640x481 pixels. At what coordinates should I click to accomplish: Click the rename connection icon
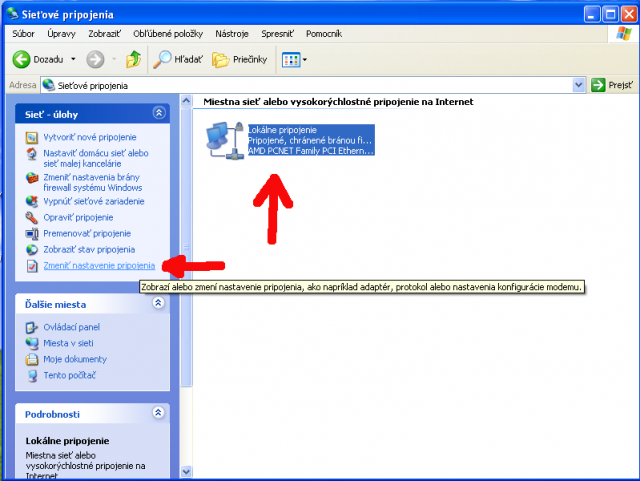[x=32, y=234]
